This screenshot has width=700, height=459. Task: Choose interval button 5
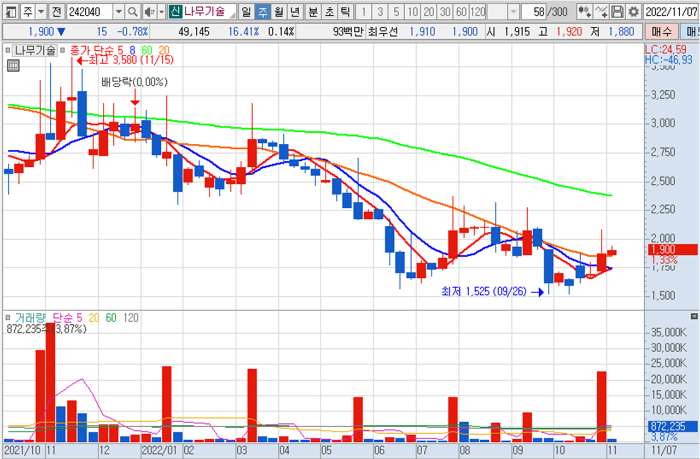tap(396, 12)
